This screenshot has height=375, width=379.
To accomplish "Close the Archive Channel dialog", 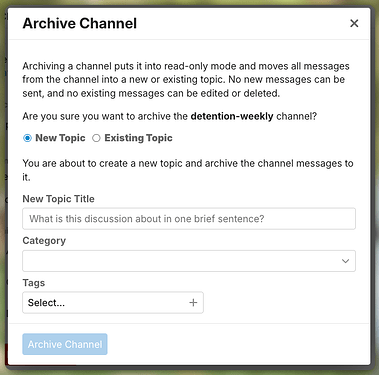I will (x=354, y=23).
